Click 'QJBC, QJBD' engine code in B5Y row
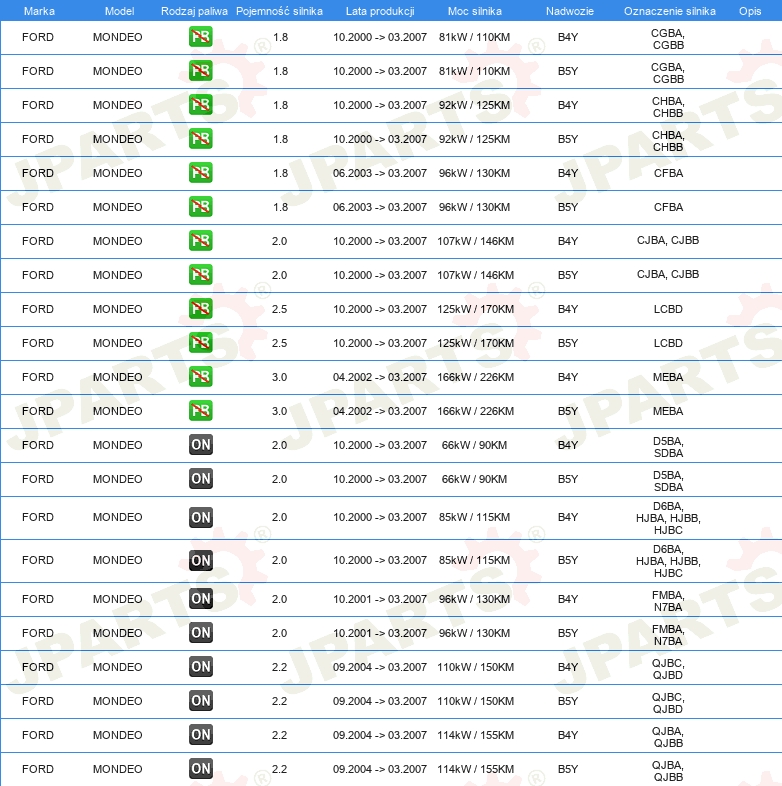 [668, 703]
